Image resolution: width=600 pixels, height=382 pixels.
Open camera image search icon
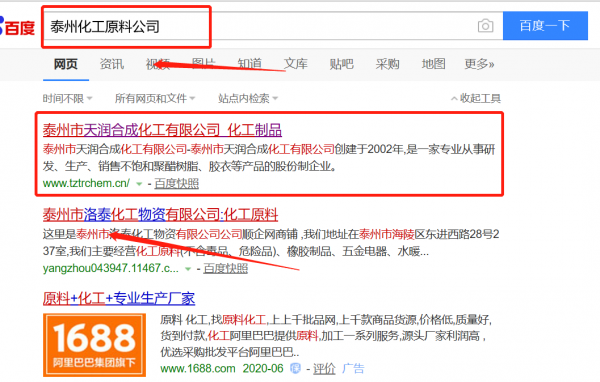pyautogui.click(x=485, y=26)
